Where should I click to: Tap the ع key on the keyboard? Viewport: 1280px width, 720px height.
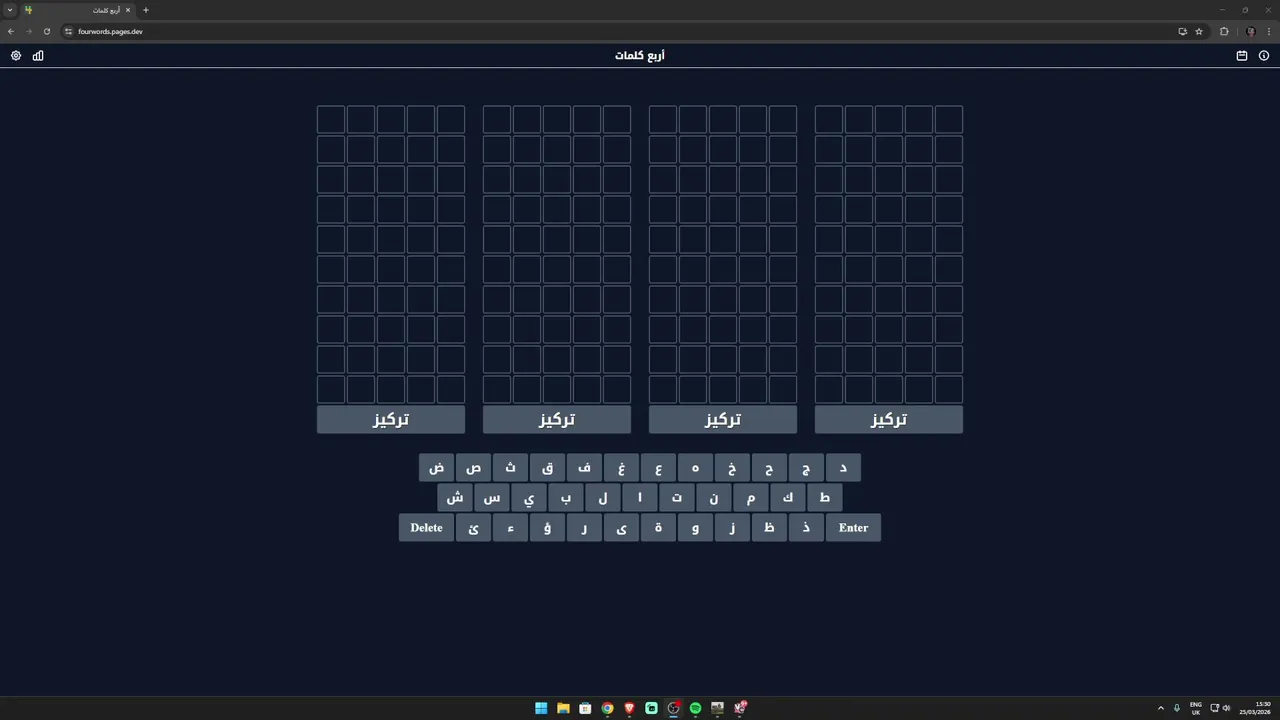coord(658,468)
